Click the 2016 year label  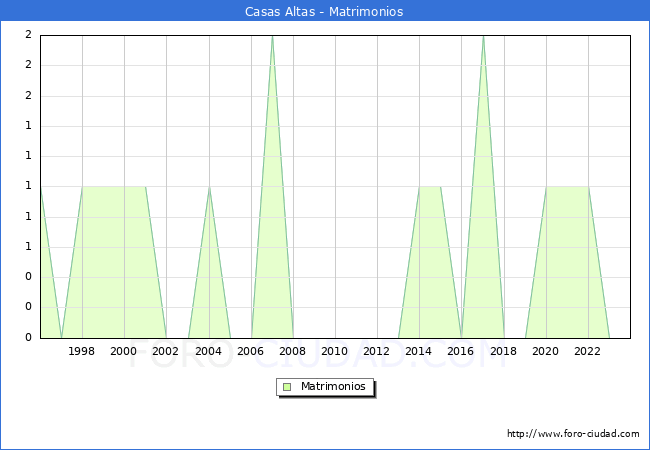[461, 351]
